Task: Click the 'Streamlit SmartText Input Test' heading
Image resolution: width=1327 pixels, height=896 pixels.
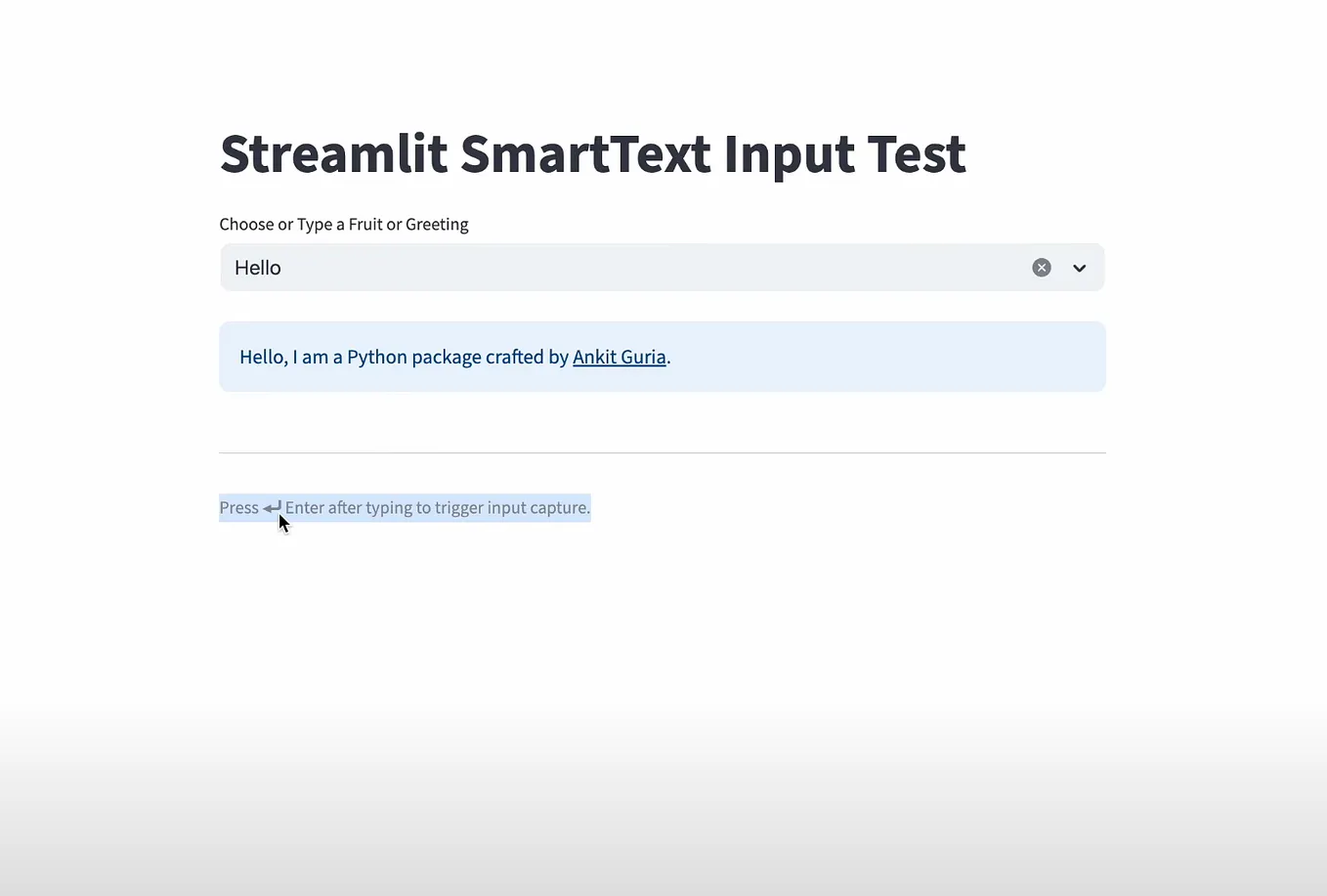Action: click(592, 154)
